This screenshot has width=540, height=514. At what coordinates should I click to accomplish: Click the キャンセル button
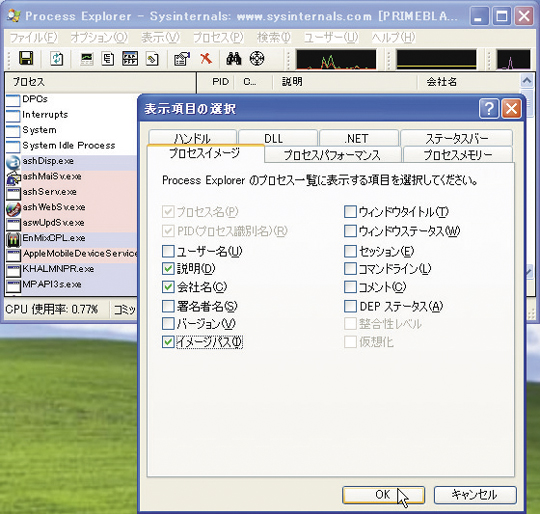(475, 495)
